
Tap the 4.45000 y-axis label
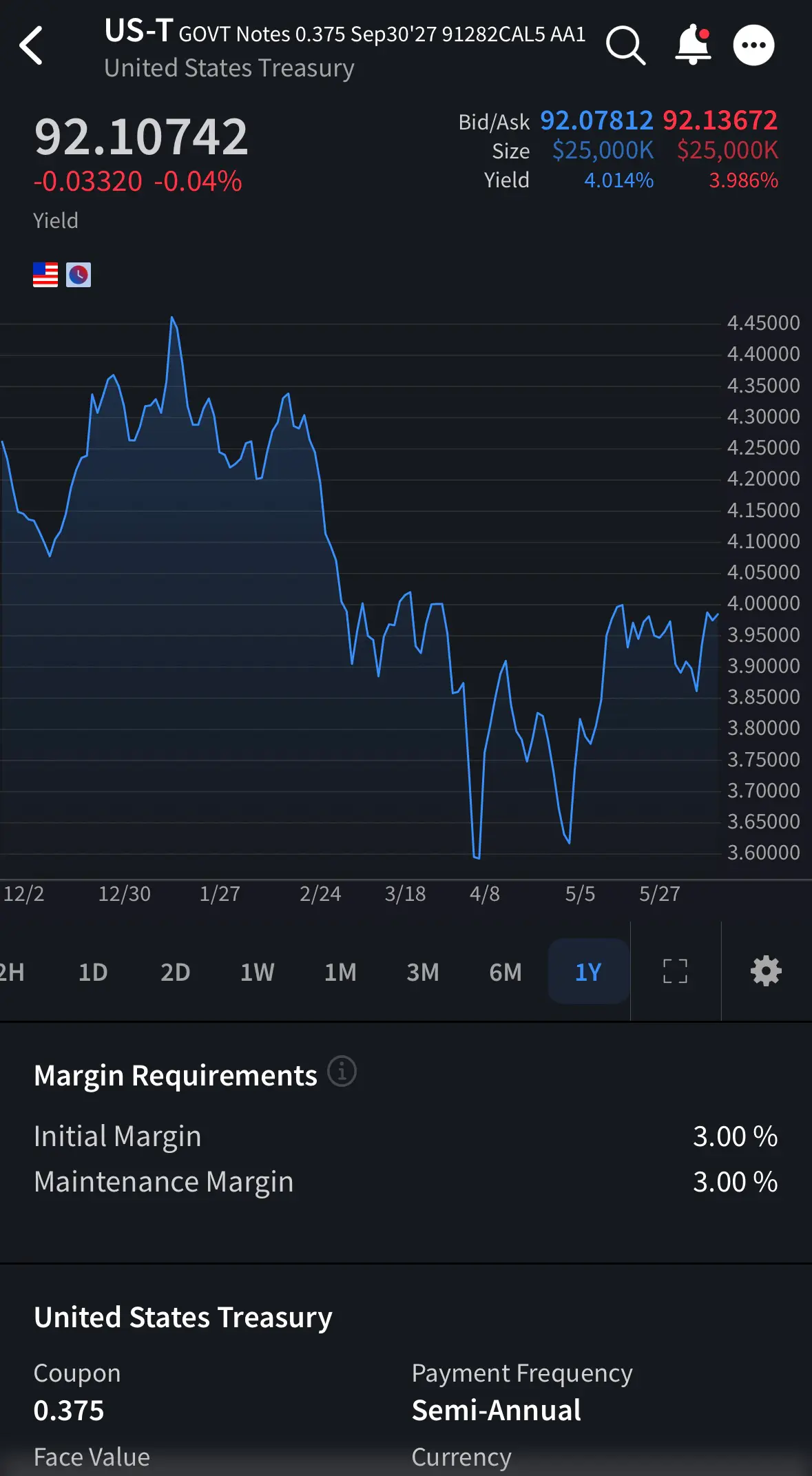click(763, 323)
